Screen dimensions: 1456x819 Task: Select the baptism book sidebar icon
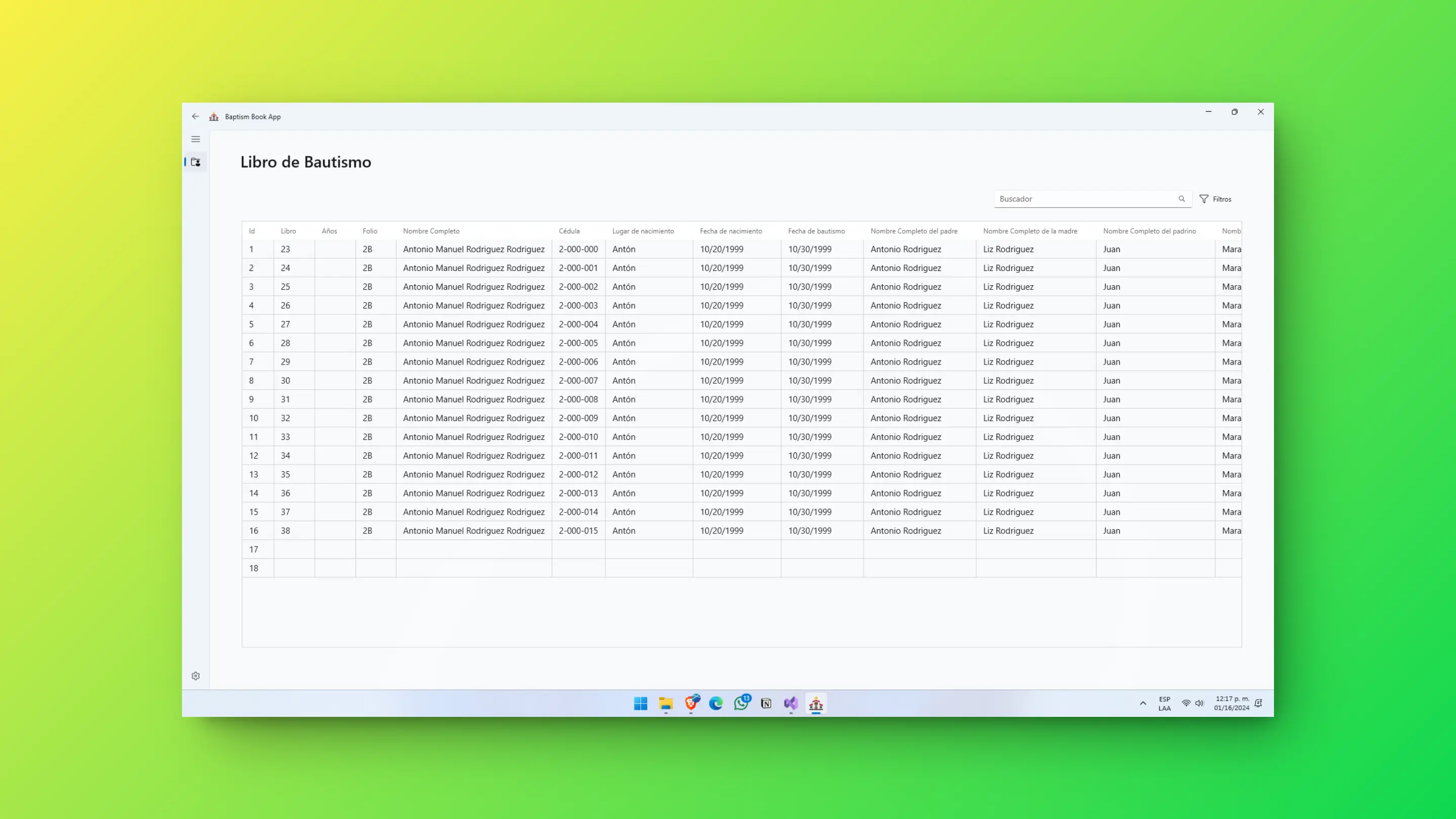pyautogui.click(x=196, y=162)
